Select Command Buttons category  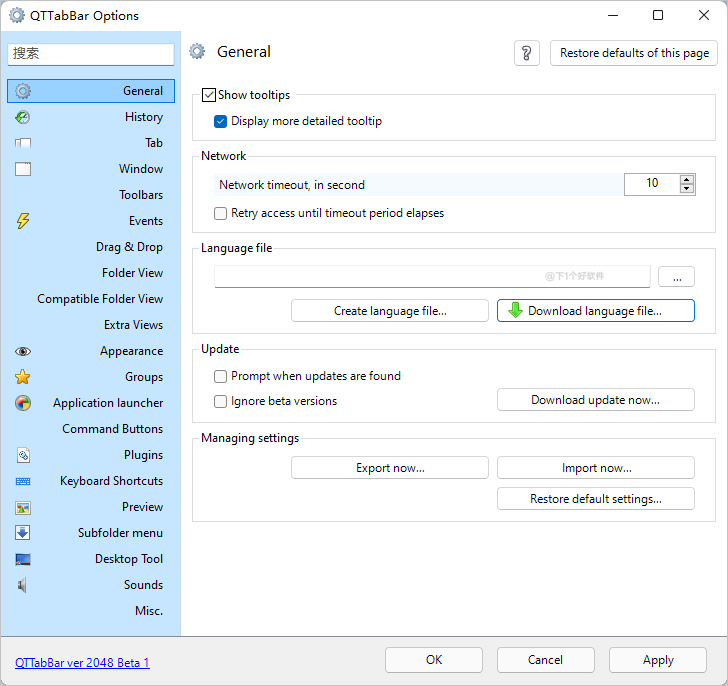[91, 429]
